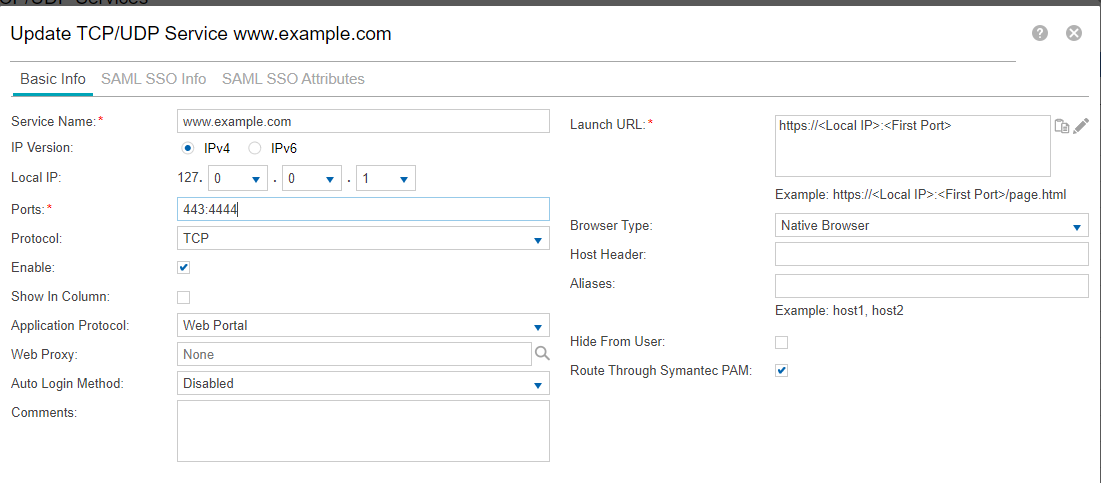Open the last Local IP octet dropdown
This screenshot has height=483, width=1101.
386,179
